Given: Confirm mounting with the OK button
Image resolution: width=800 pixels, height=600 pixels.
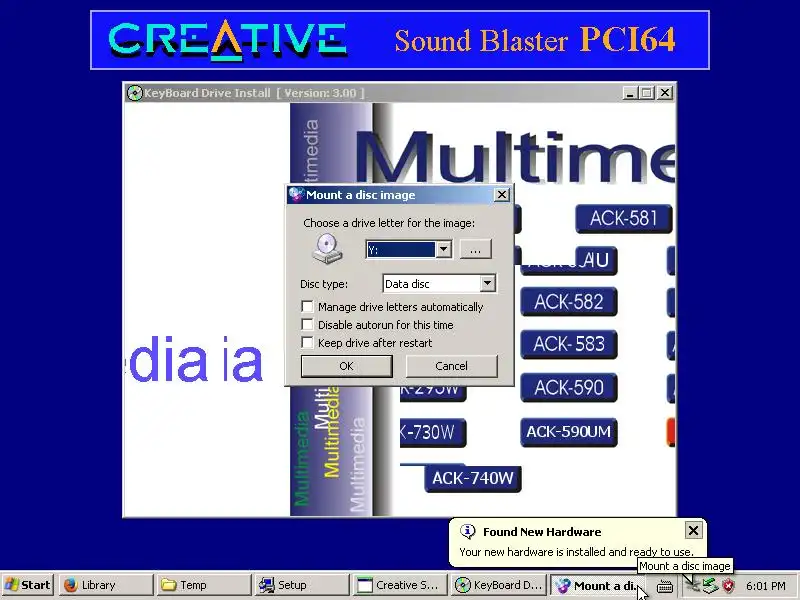Looking at the screenshot, I should click(x=346, y=366).
